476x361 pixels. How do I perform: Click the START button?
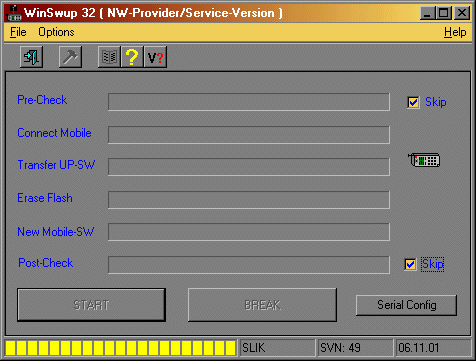coord(91,305)
